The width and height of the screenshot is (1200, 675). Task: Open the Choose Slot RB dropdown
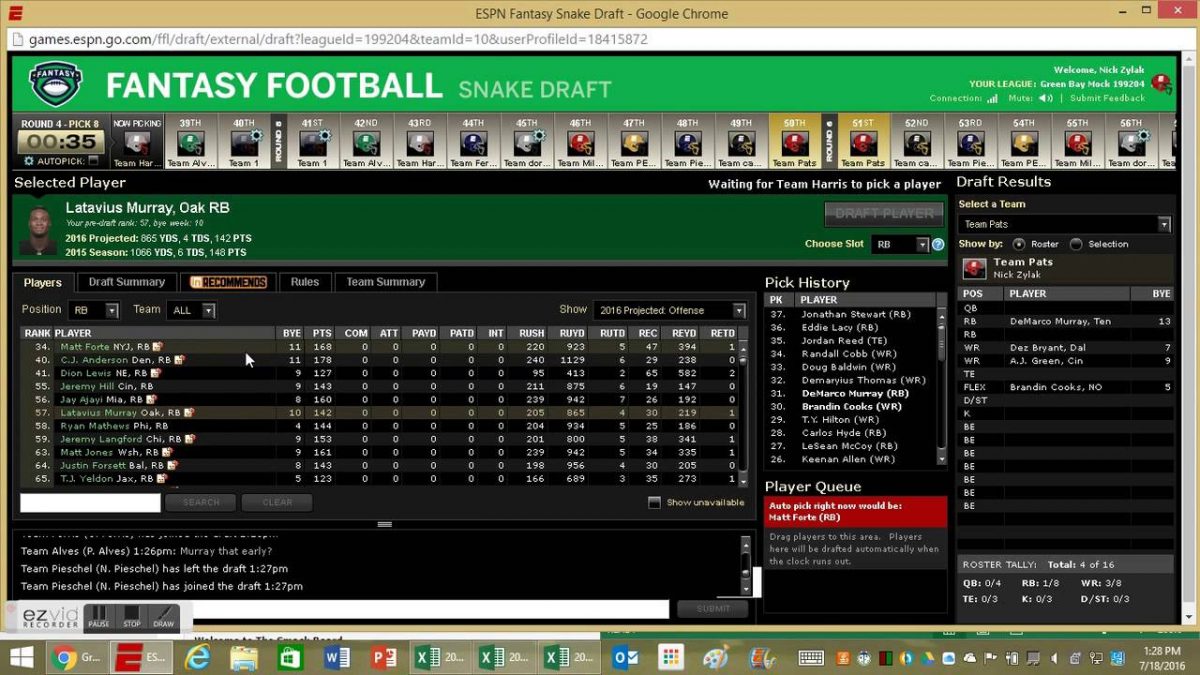[900, 244]
